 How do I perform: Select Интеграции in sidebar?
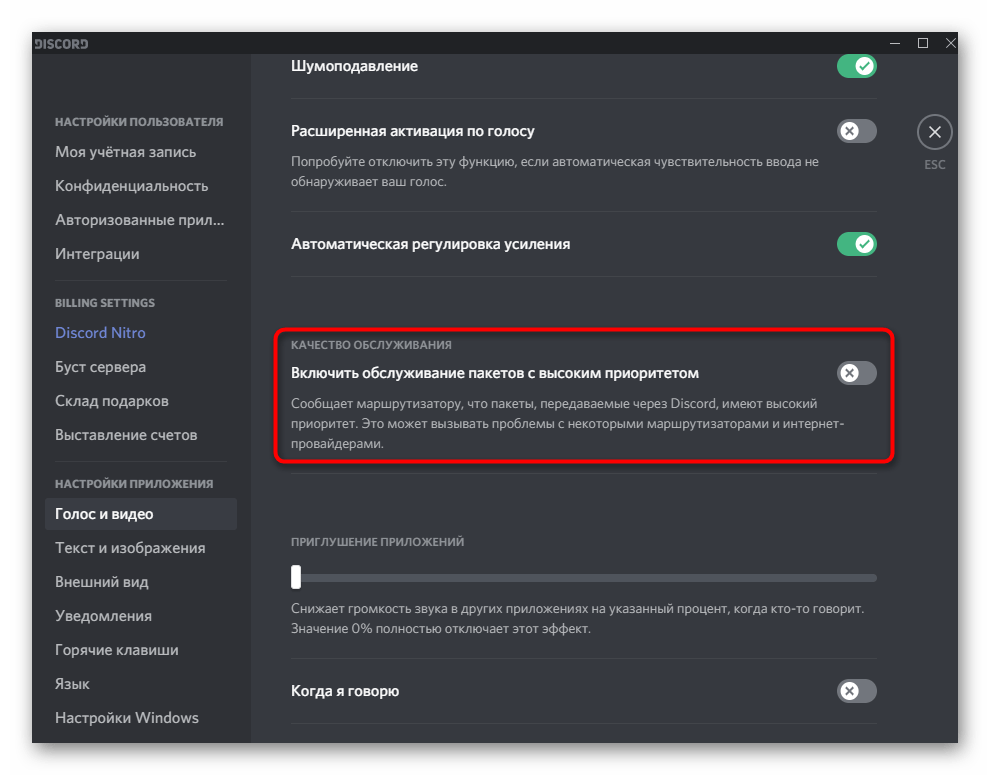pyautogui.click(x=97, y=254)
